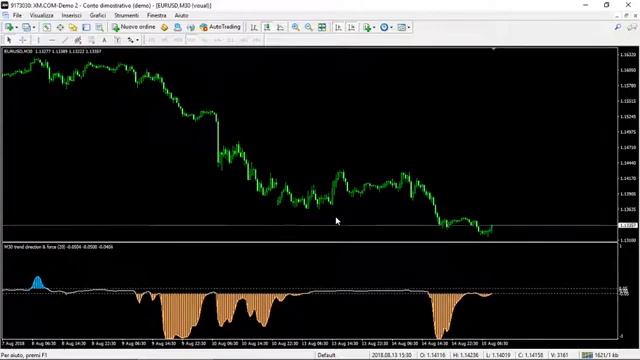The height and width of the screenshot is (360, 640).
Task: Open the Profiles icon
Action: tap(27, 27)
